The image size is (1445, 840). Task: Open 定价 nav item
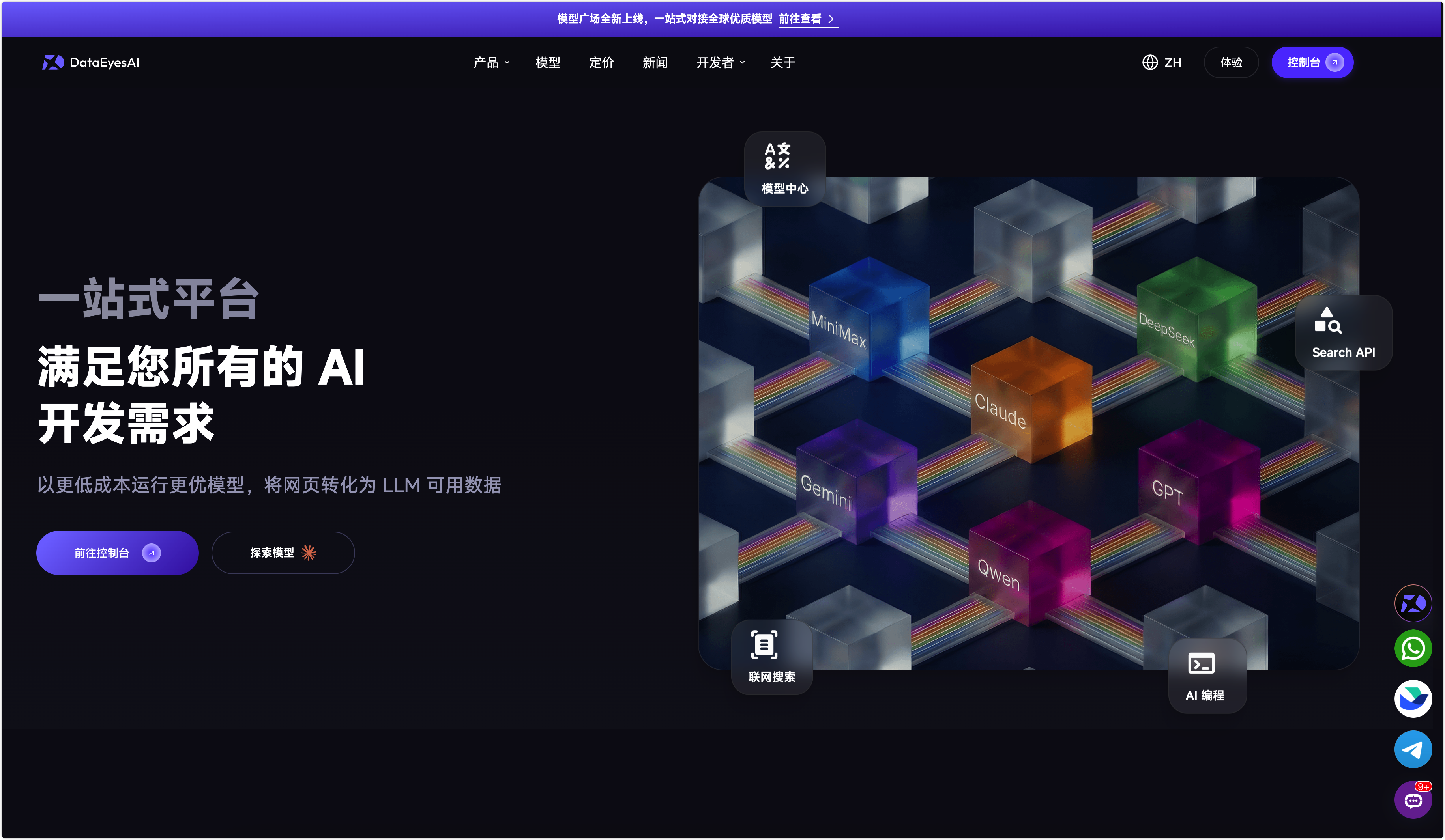click(x=601, y=62)
